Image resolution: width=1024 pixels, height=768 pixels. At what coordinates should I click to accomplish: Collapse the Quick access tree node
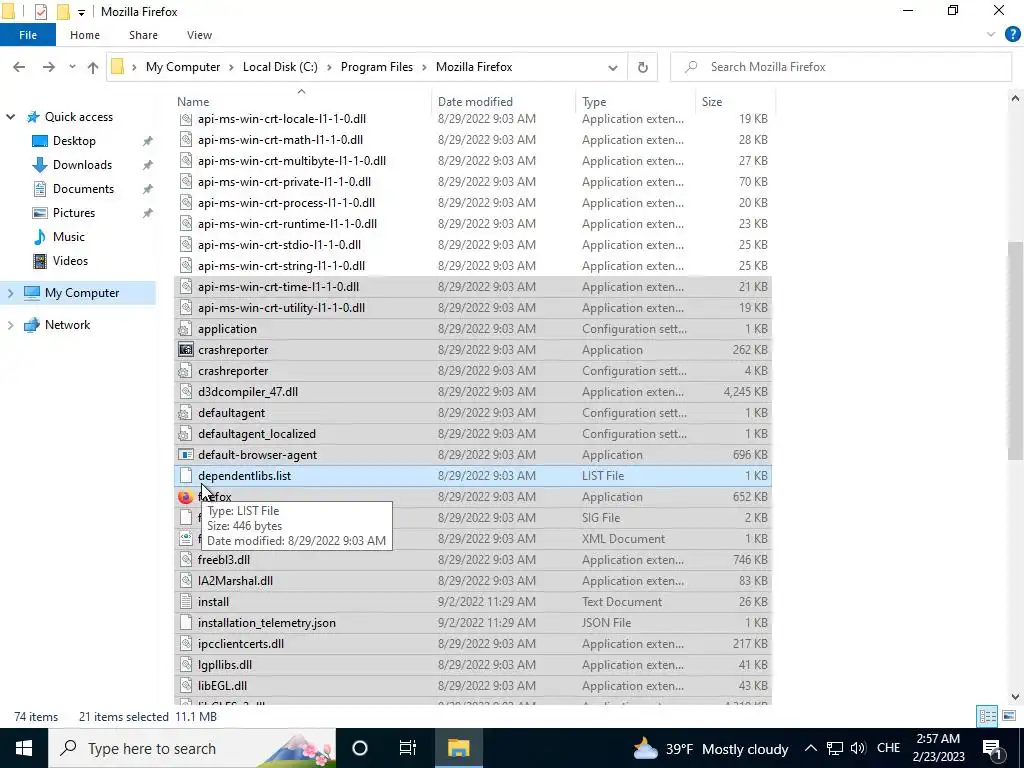[x=10, y=117]
